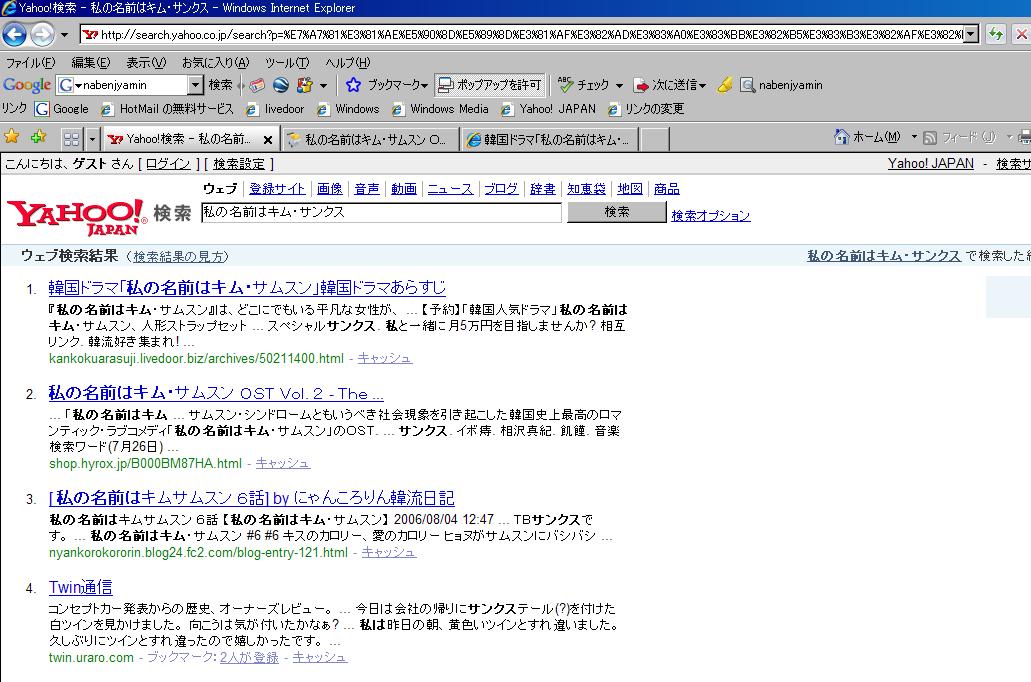Open the ツール(T) menu
1031x682 pixels.
point(287,62)
